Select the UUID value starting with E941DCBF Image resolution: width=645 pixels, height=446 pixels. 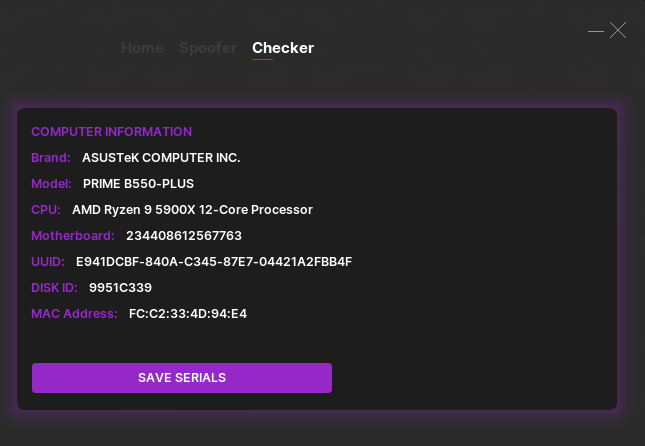(214, 262)
